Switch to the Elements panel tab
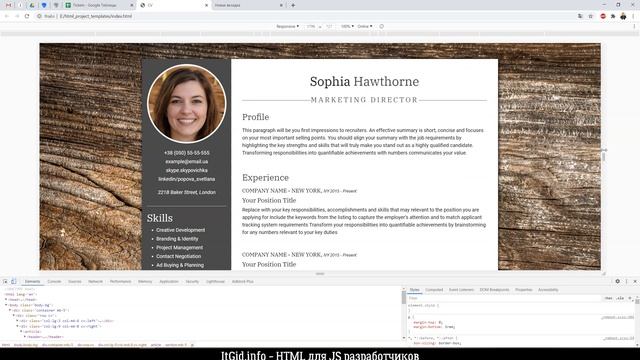The height and width of the screenshot is (360, 640). (x=32, y=282)
